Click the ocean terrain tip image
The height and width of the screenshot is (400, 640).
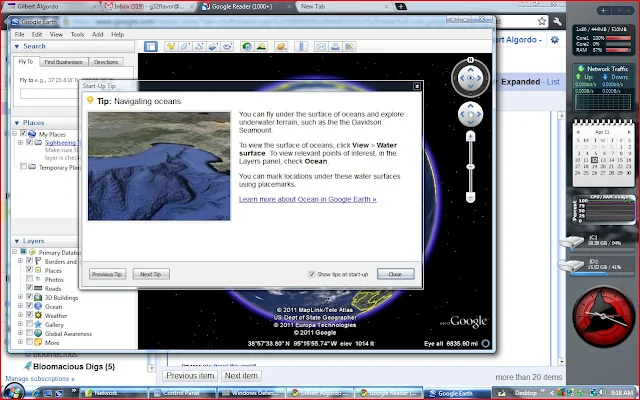tap(159, 166)
